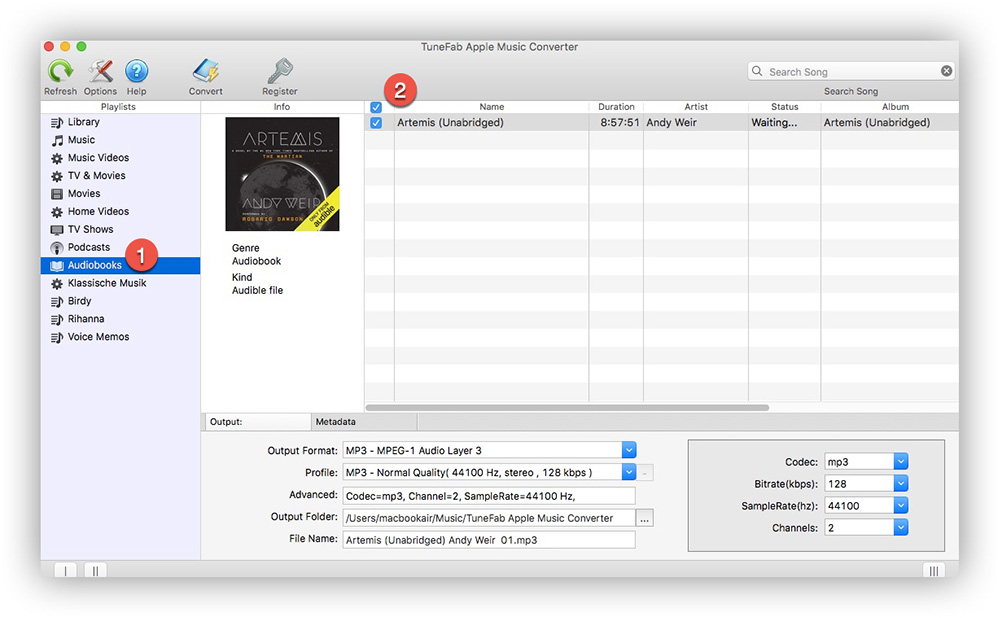Click the File Name input field
Screen dimensions: 1000x618
pyautogui.click(x=489, y=539)
